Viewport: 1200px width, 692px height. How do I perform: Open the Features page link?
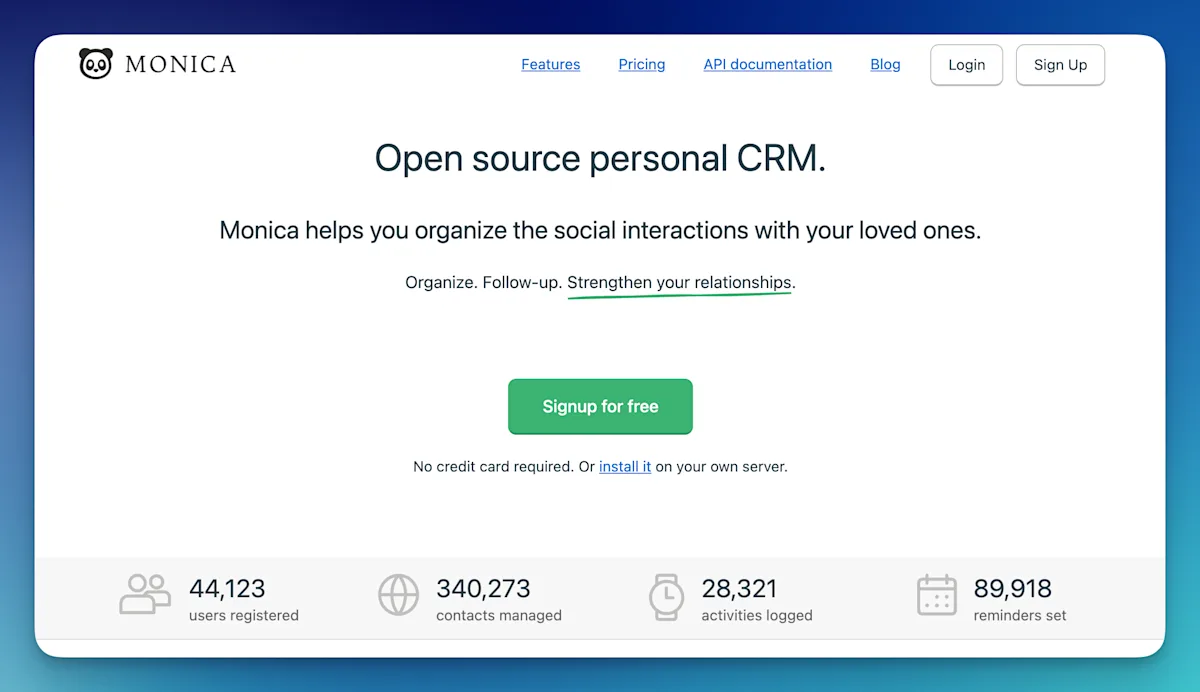click(551, 64)
